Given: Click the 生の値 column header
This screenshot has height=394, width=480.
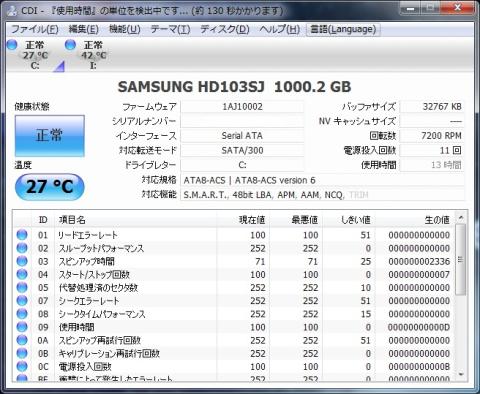Looking at the screenshot, I should tap(414, 220).
